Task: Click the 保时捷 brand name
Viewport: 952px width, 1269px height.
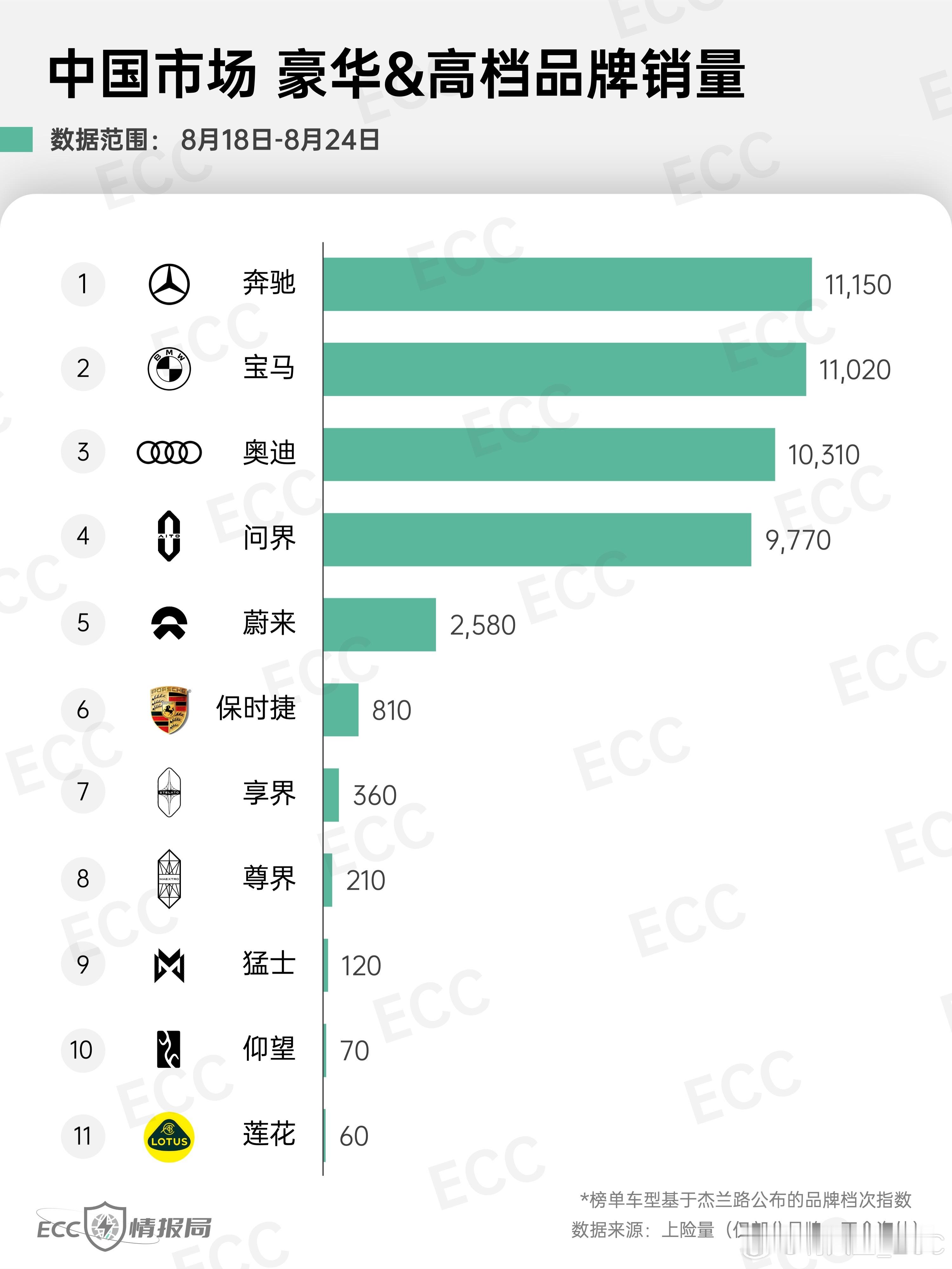Action: [256, 709]
